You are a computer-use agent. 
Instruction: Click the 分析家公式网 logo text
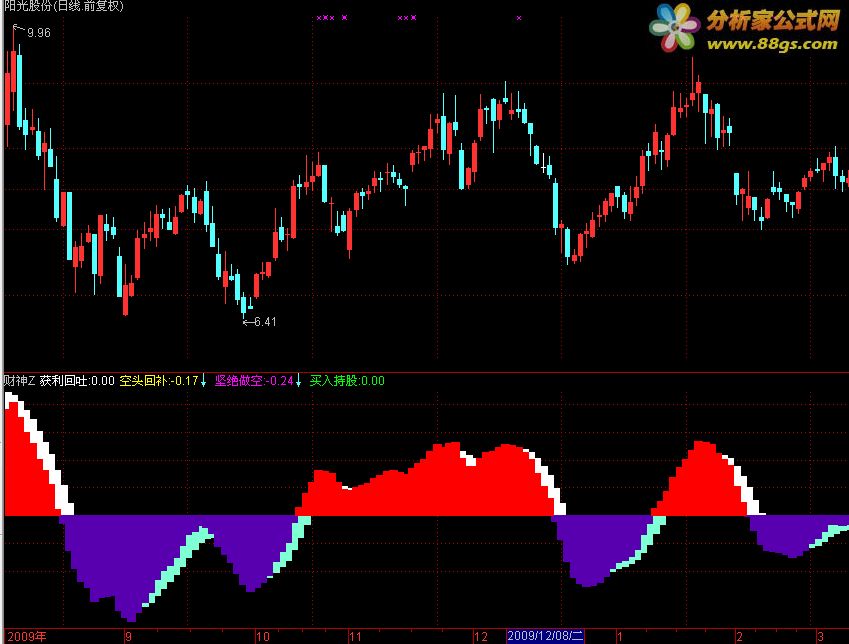[773, 21]
